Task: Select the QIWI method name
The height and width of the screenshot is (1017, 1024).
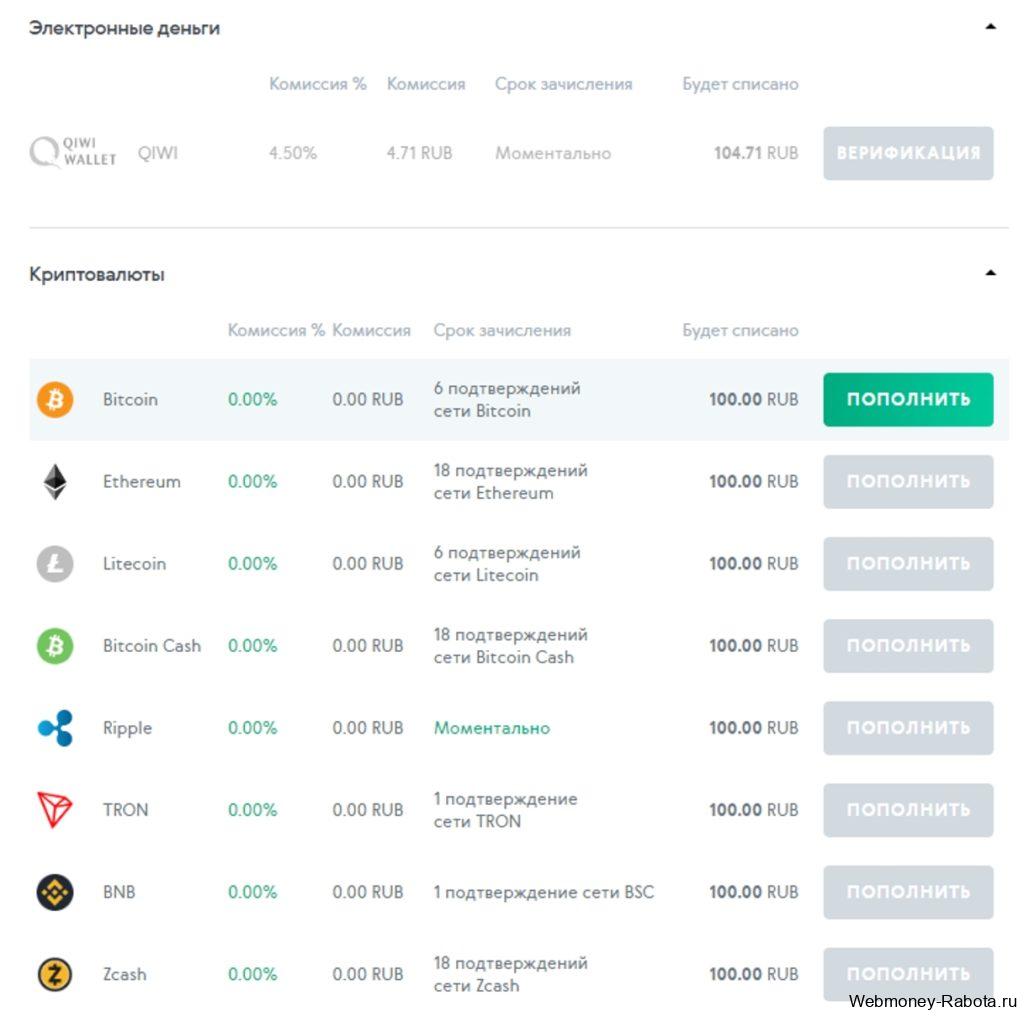Action: (x=157, y=153)
